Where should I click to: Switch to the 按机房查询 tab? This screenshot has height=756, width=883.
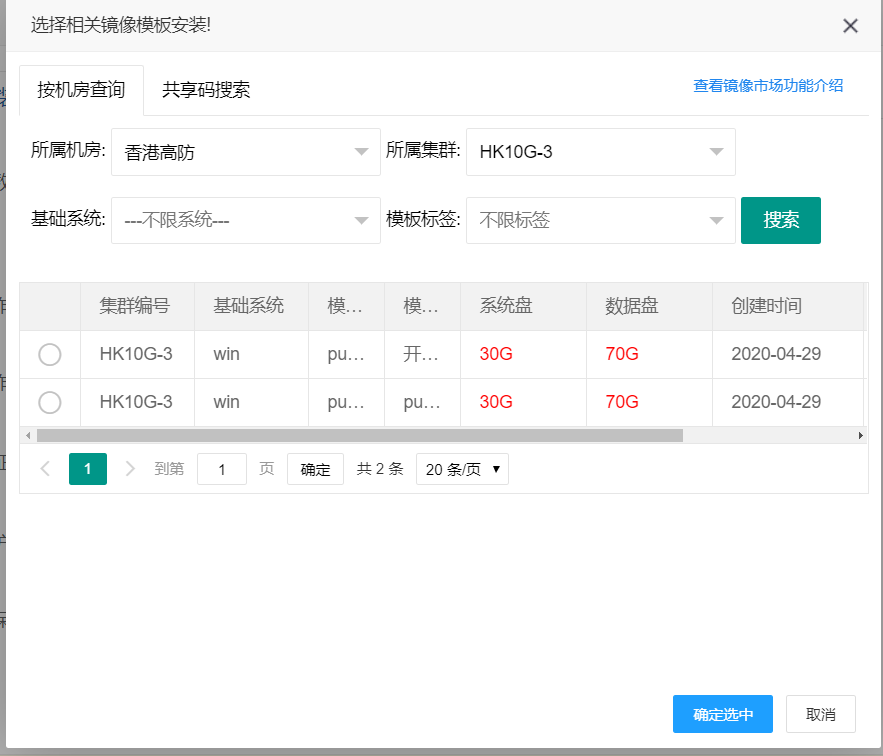point(81,90)
